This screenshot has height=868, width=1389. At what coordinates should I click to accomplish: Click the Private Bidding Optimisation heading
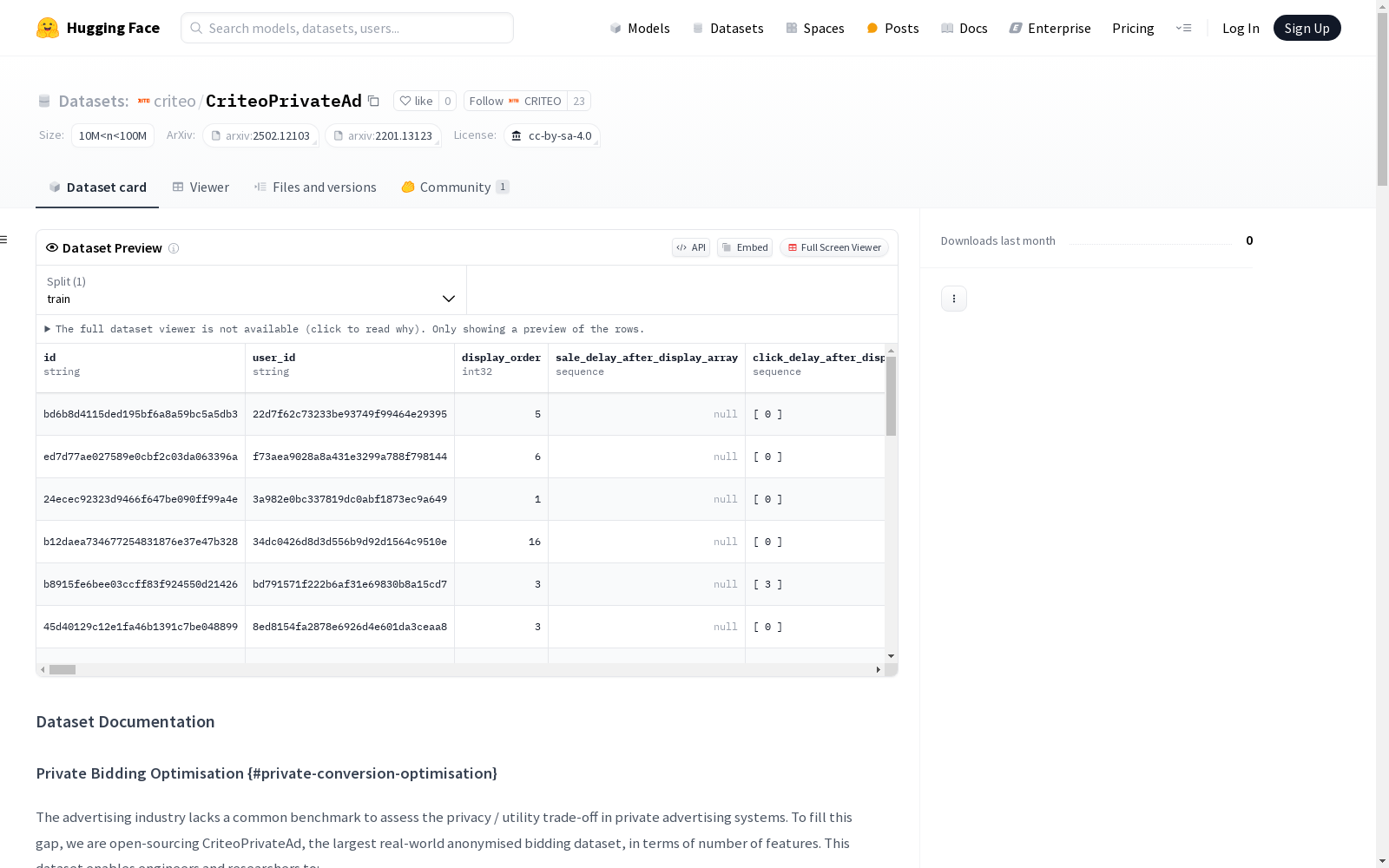point(267,773)
